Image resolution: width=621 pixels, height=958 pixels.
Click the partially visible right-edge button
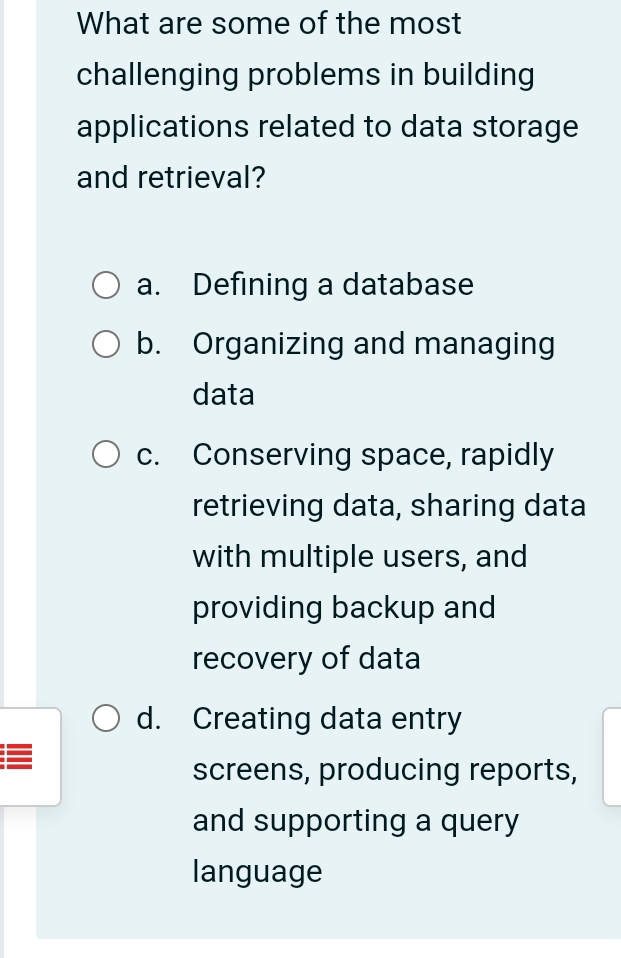click(612, 756)
